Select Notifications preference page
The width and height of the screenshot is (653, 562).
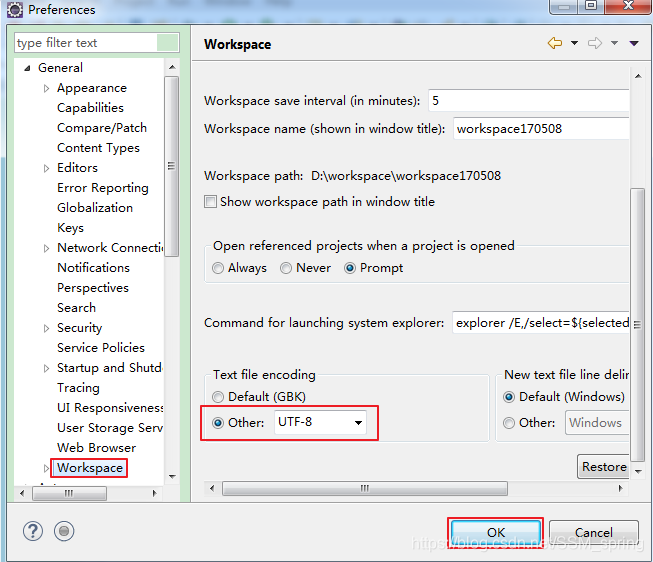tap(93, 267)
